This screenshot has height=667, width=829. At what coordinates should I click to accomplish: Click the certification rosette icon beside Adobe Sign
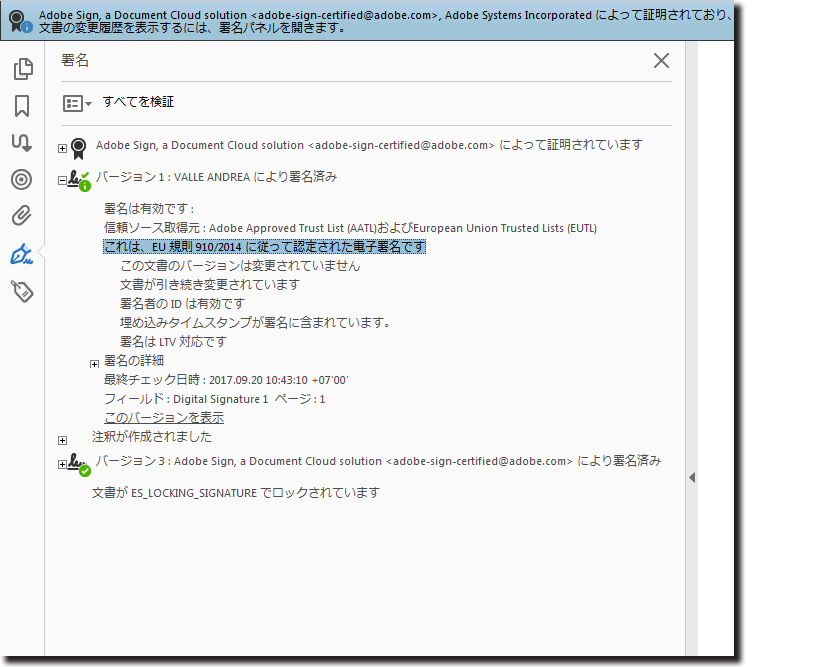click(x=79, y=148)
